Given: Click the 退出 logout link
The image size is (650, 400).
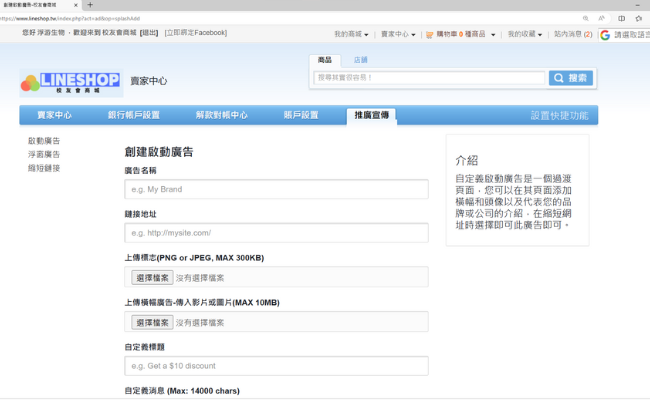Looking at the screenshot, I should pos(149,33).
